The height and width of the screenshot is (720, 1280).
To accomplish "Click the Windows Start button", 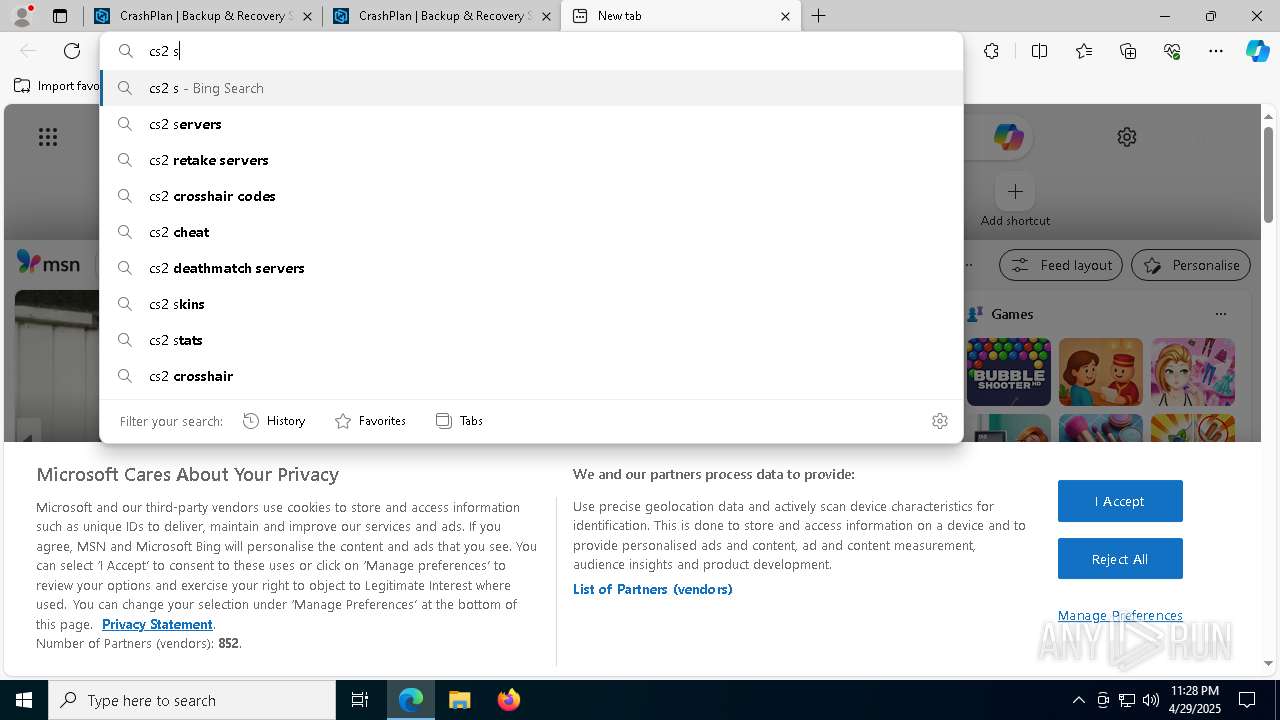I will (x=24, y=700).
